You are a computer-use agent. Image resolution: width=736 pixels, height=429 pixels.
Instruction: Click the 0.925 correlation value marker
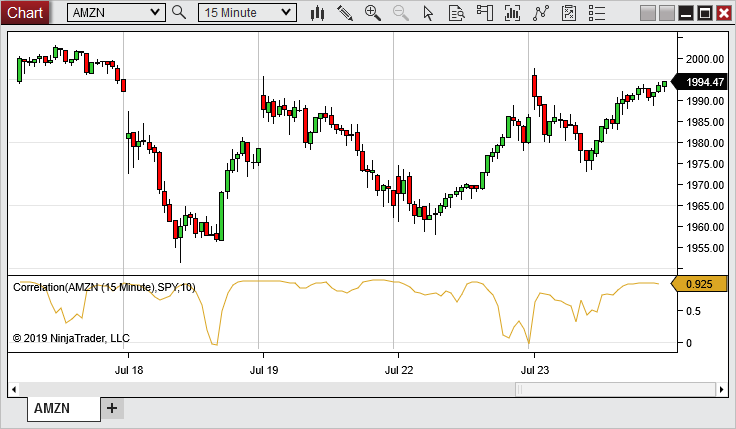click(x=699, y=284)
